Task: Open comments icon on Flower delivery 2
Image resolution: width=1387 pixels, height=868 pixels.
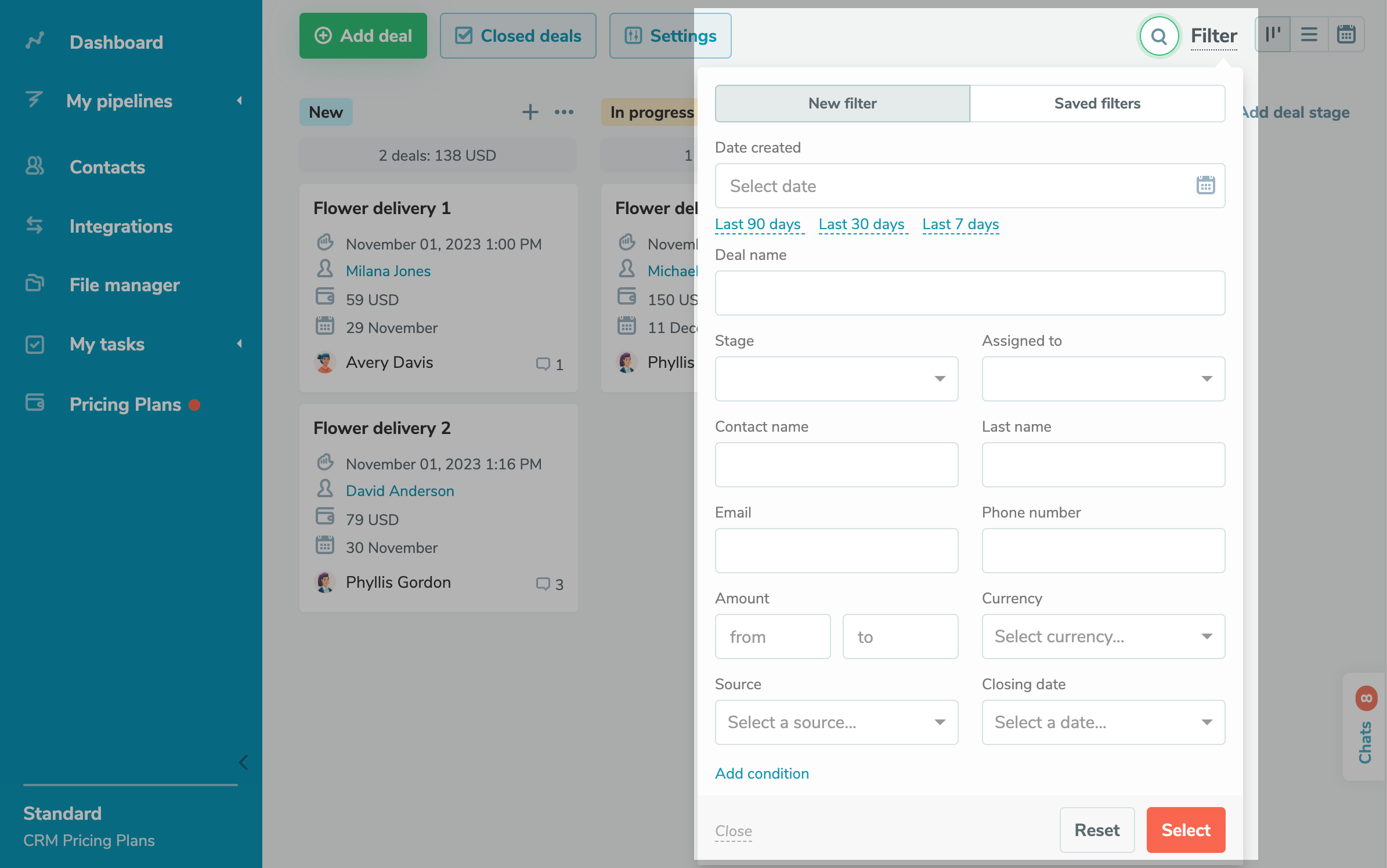Action: click(543, 584)
